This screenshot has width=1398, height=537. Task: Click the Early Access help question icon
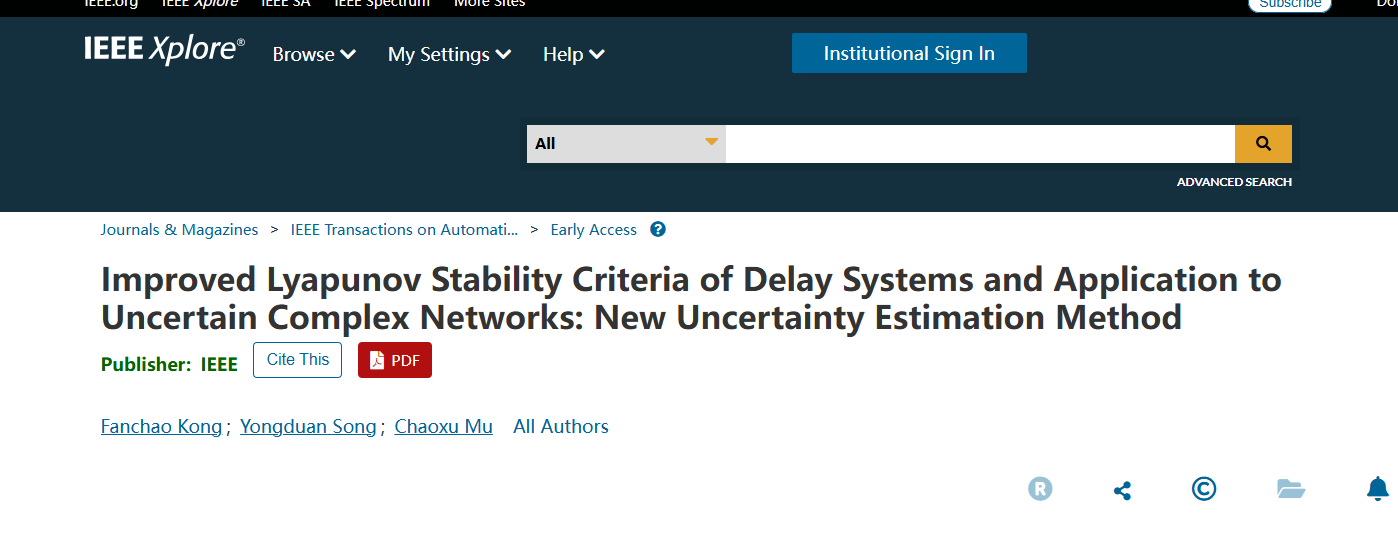658,230
